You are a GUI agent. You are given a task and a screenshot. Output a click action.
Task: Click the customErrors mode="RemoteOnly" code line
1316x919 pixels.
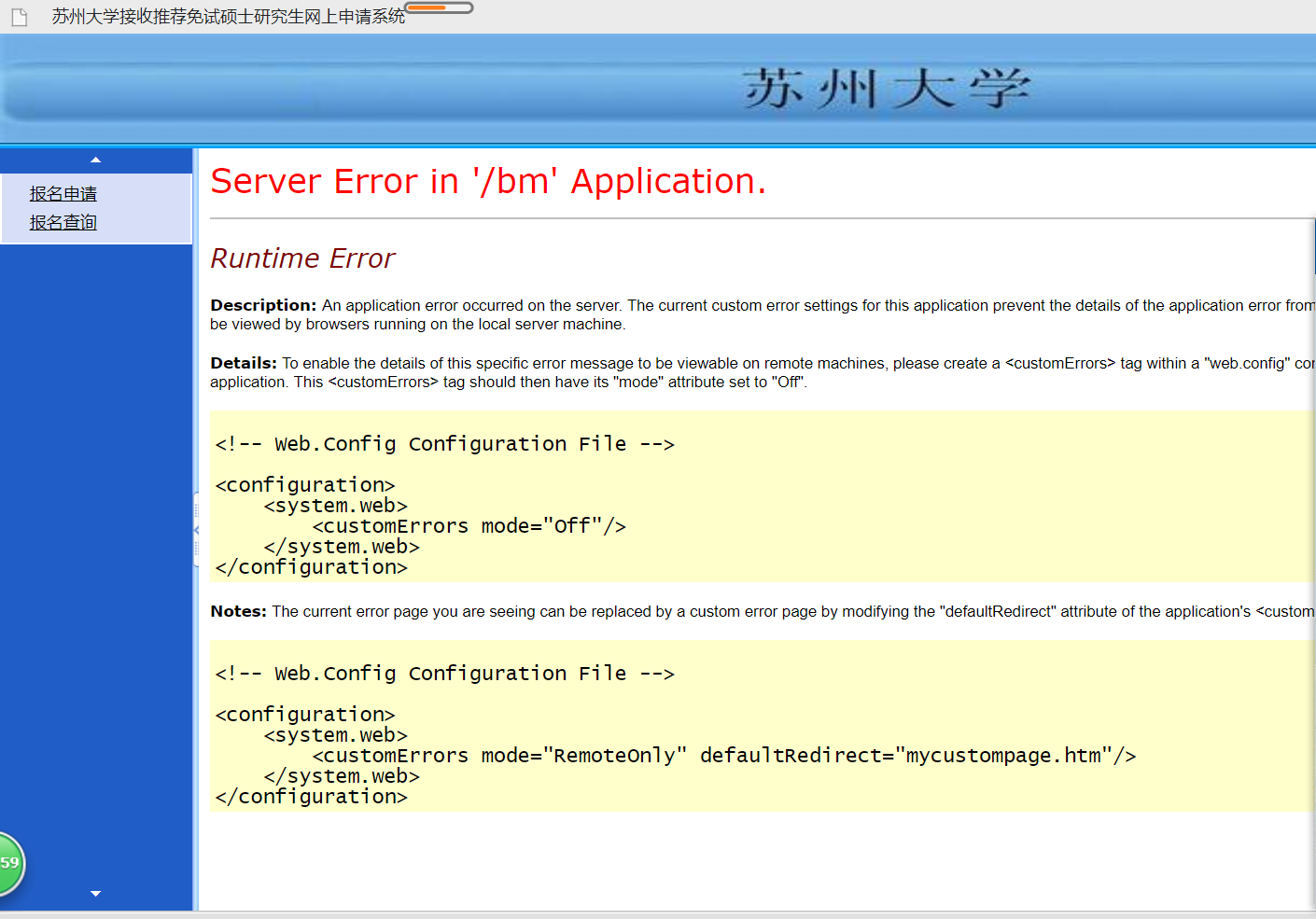click(x=723, y=756)
